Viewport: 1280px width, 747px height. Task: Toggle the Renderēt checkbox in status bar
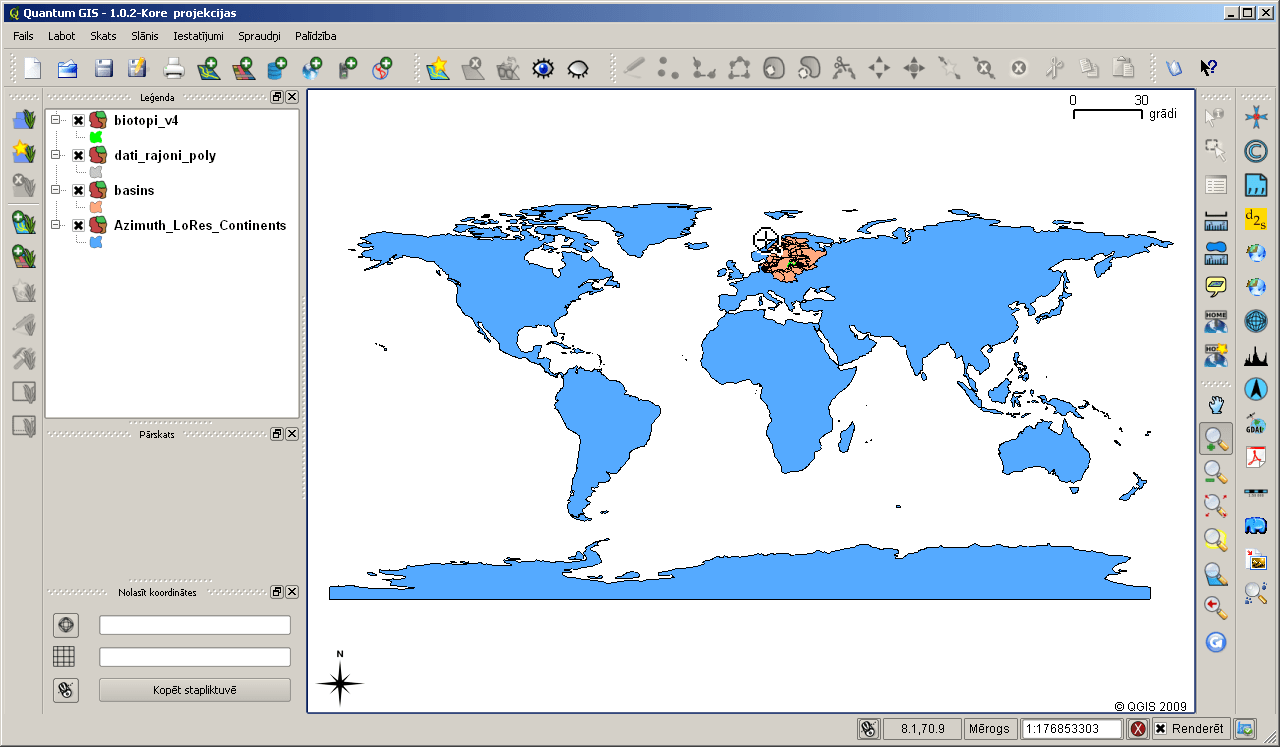pyautogui.click(x=1160, y=729)
